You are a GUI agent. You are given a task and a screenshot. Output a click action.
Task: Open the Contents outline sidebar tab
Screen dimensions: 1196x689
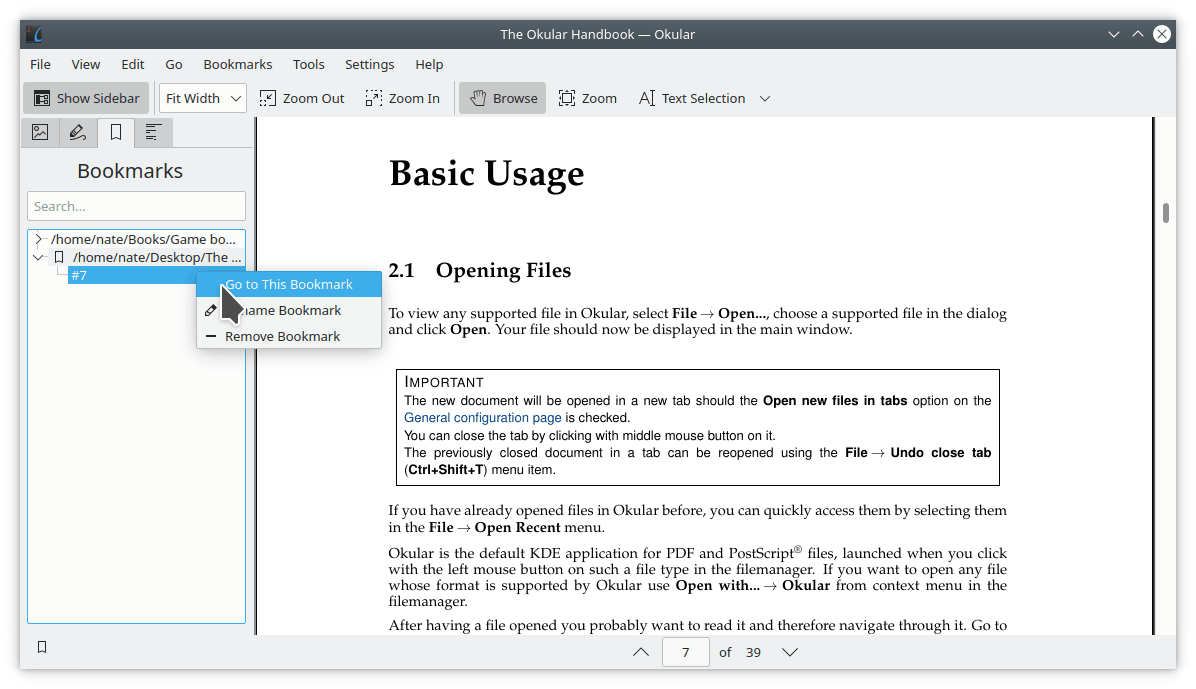[153, 132]
